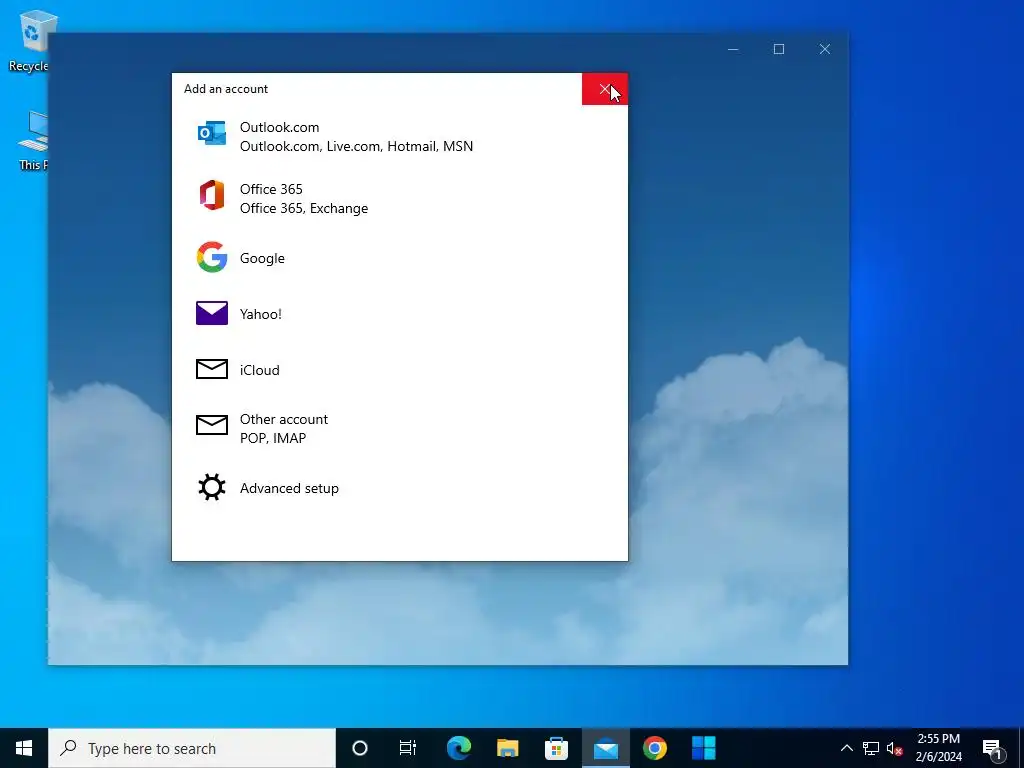Select the Yahoo! account label
This screenshot has width=1024, height=768.
pos(261,314)
